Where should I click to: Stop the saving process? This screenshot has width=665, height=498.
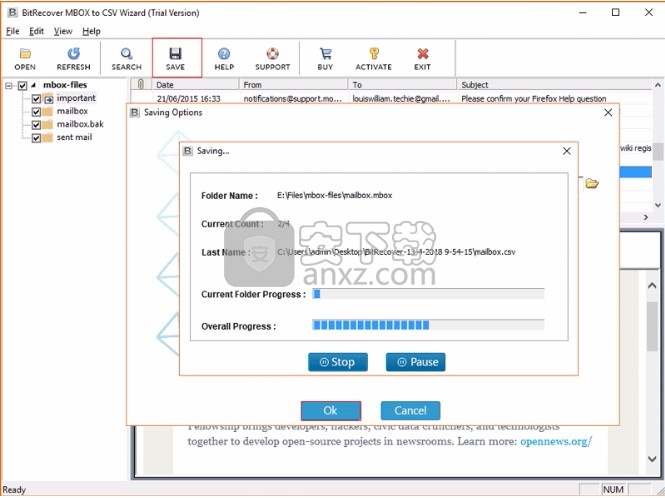[x=338, y=362]
